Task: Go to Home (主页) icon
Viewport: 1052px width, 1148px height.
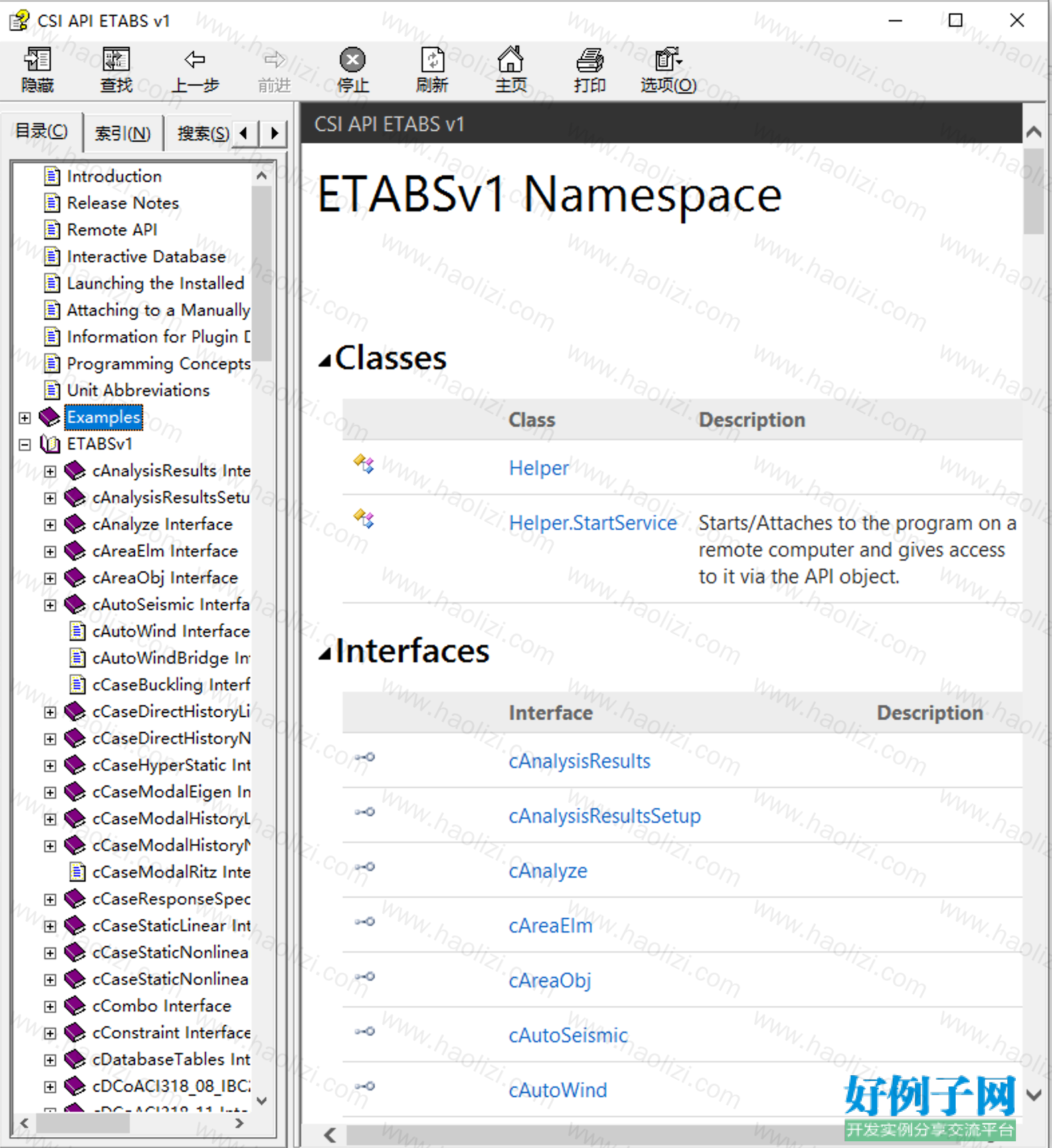Action: [x=511, y=60]
